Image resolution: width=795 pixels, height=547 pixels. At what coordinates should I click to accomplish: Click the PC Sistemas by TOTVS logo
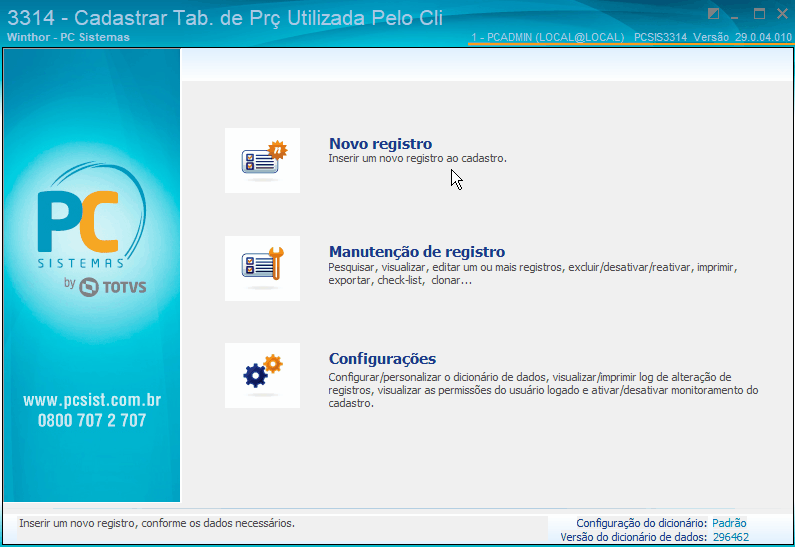pos(92,229)
